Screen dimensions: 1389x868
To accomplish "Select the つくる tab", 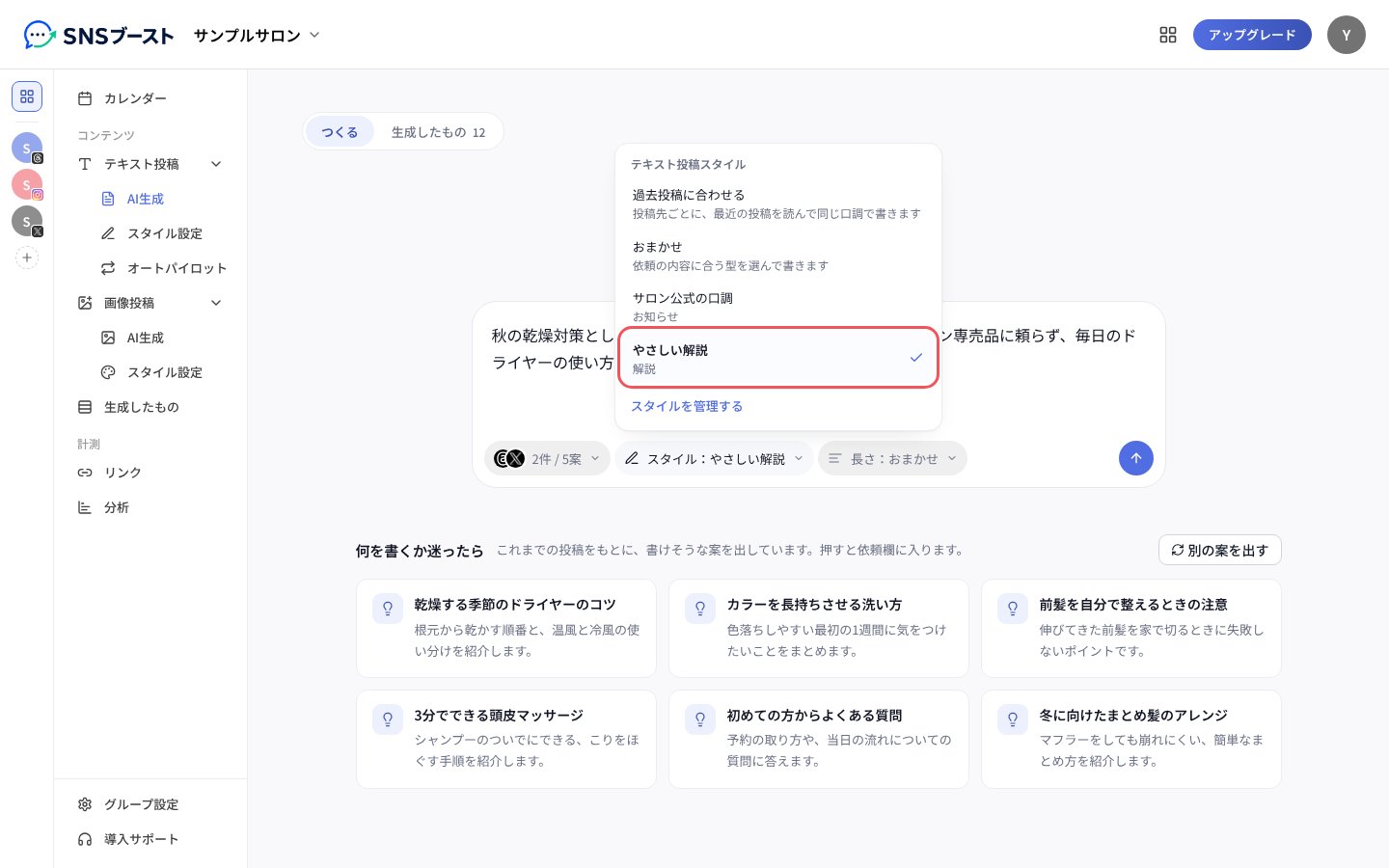I will tap(340, 132).
